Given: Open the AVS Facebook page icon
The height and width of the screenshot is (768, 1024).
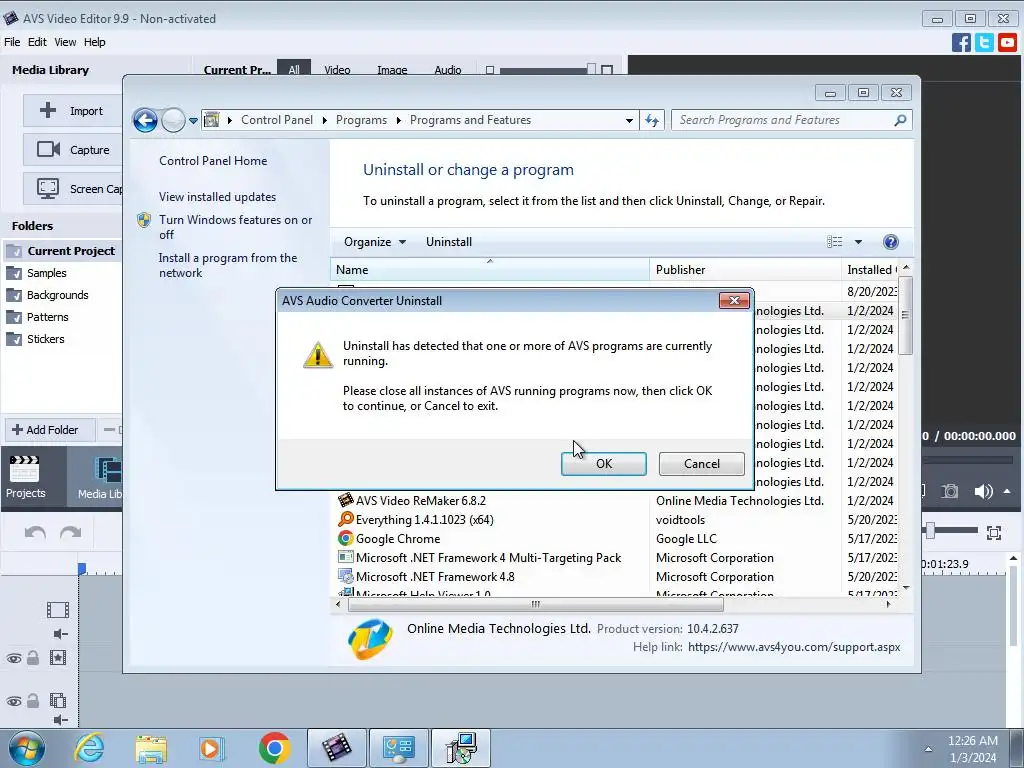Looking at the screenshot, I should [x=961, y=43].
